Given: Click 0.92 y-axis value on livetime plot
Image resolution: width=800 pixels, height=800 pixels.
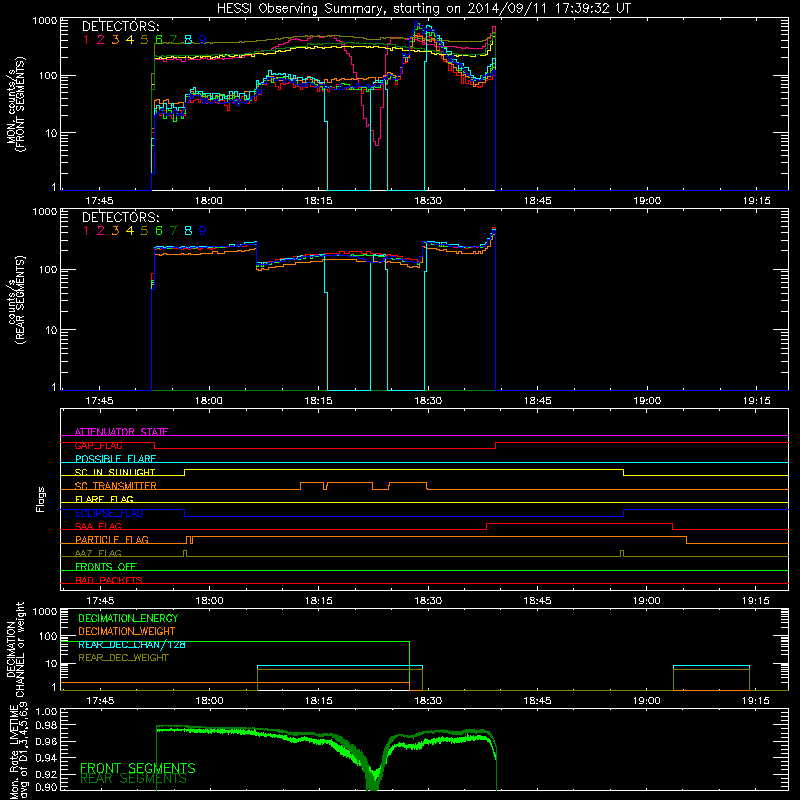Looking at the screenshot, I should [x=46, y=774].
